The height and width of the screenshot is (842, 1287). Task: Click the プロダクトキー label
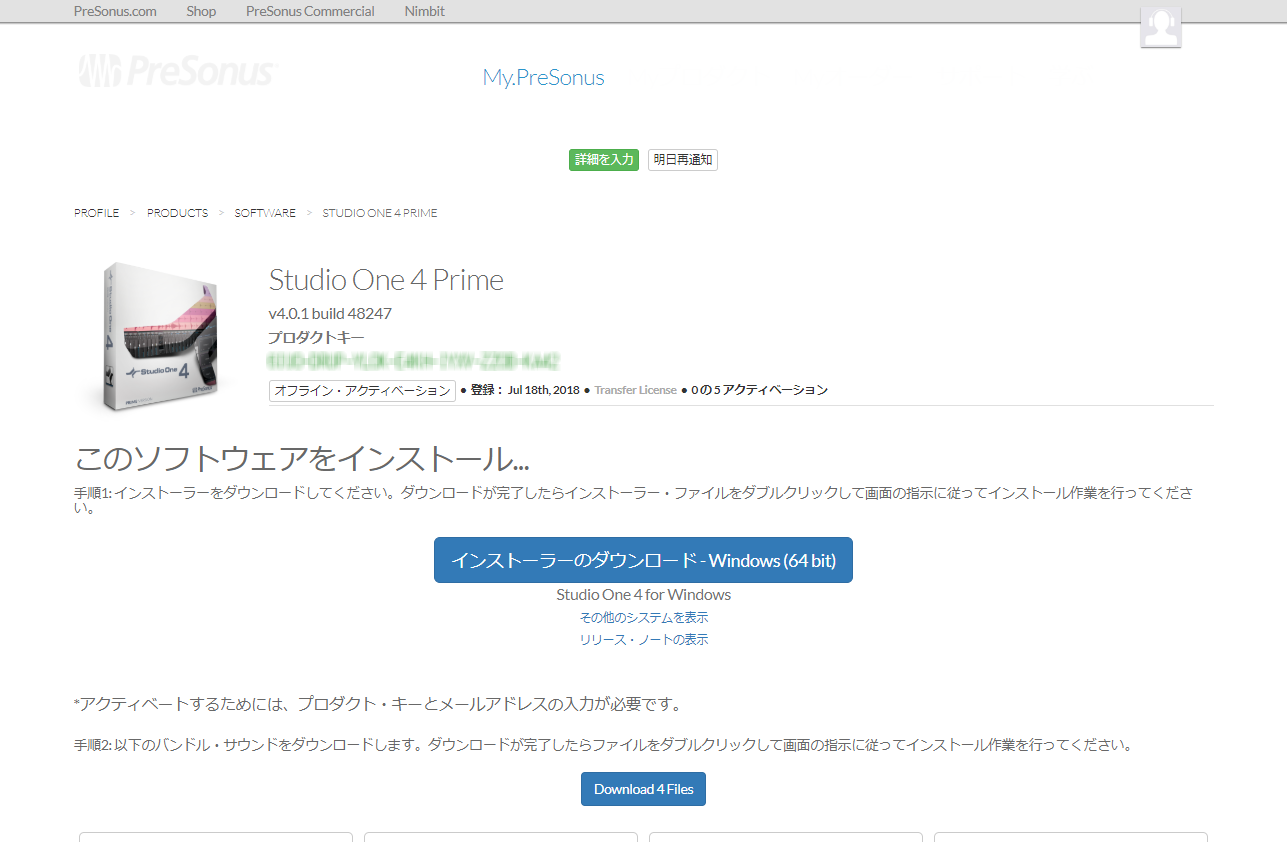click(x=316, y=338)
